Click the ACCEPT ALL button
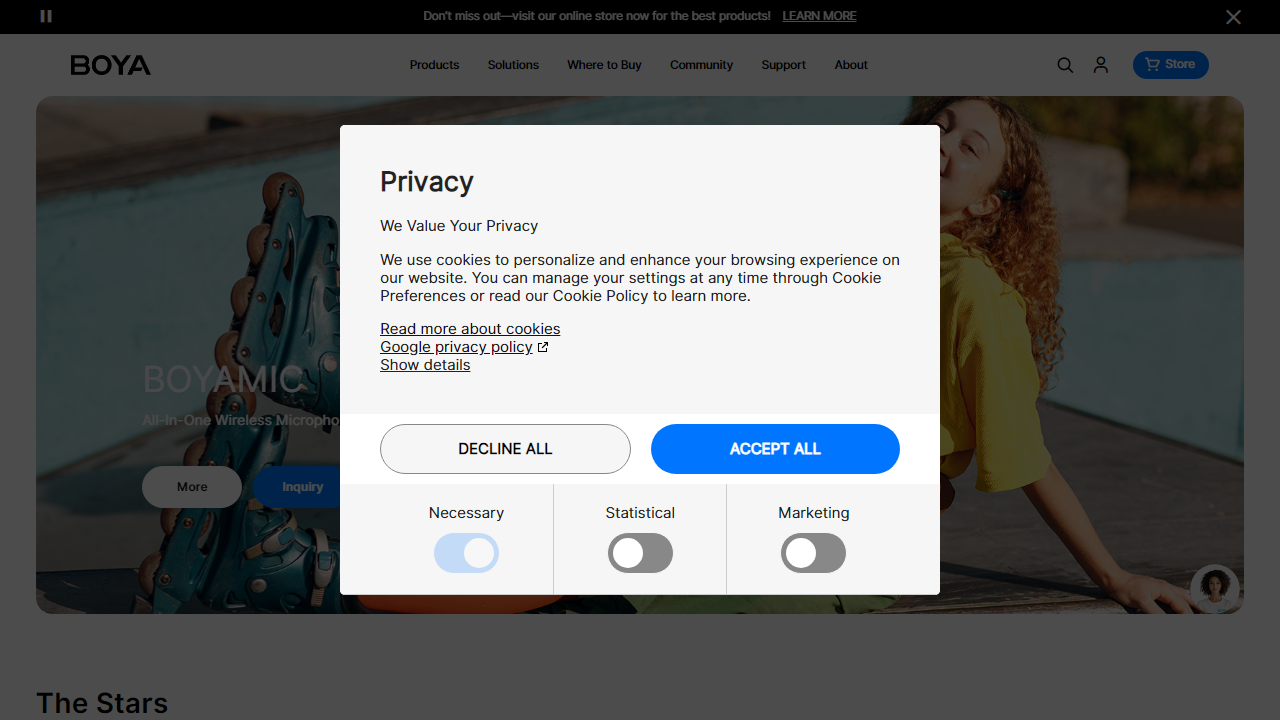This screenshot has height=720, width=1280. [775, 449]
